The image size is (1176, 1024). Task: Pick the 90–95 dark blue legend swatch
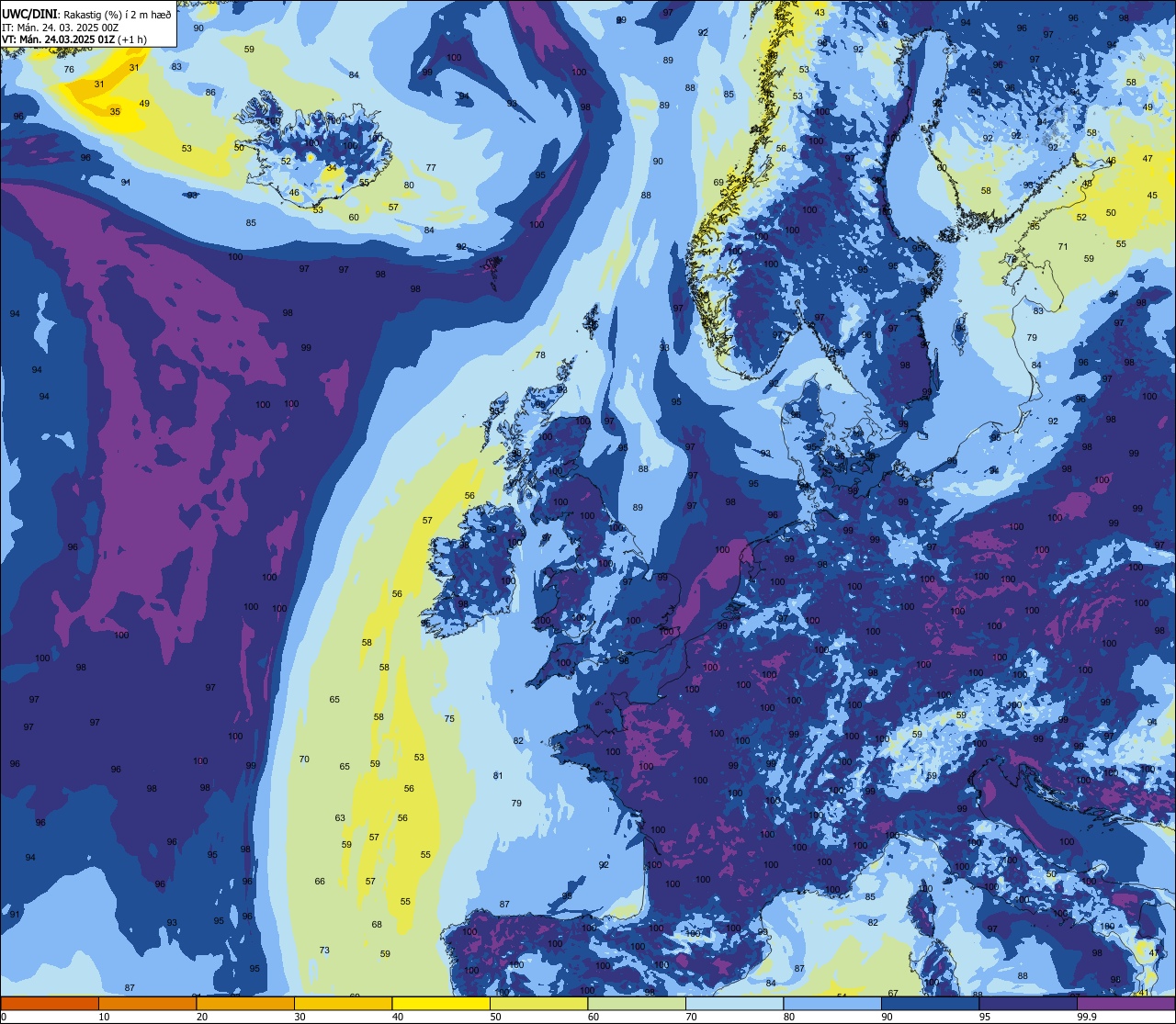(x=930, y=1003)
